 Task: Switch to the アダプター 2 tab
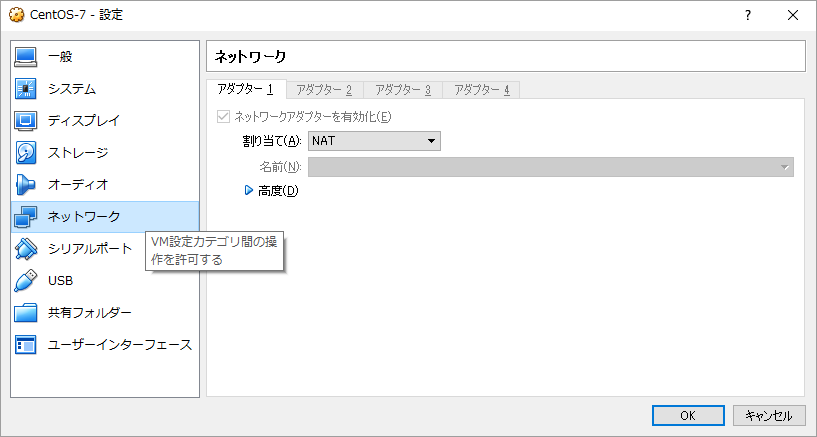324,90
